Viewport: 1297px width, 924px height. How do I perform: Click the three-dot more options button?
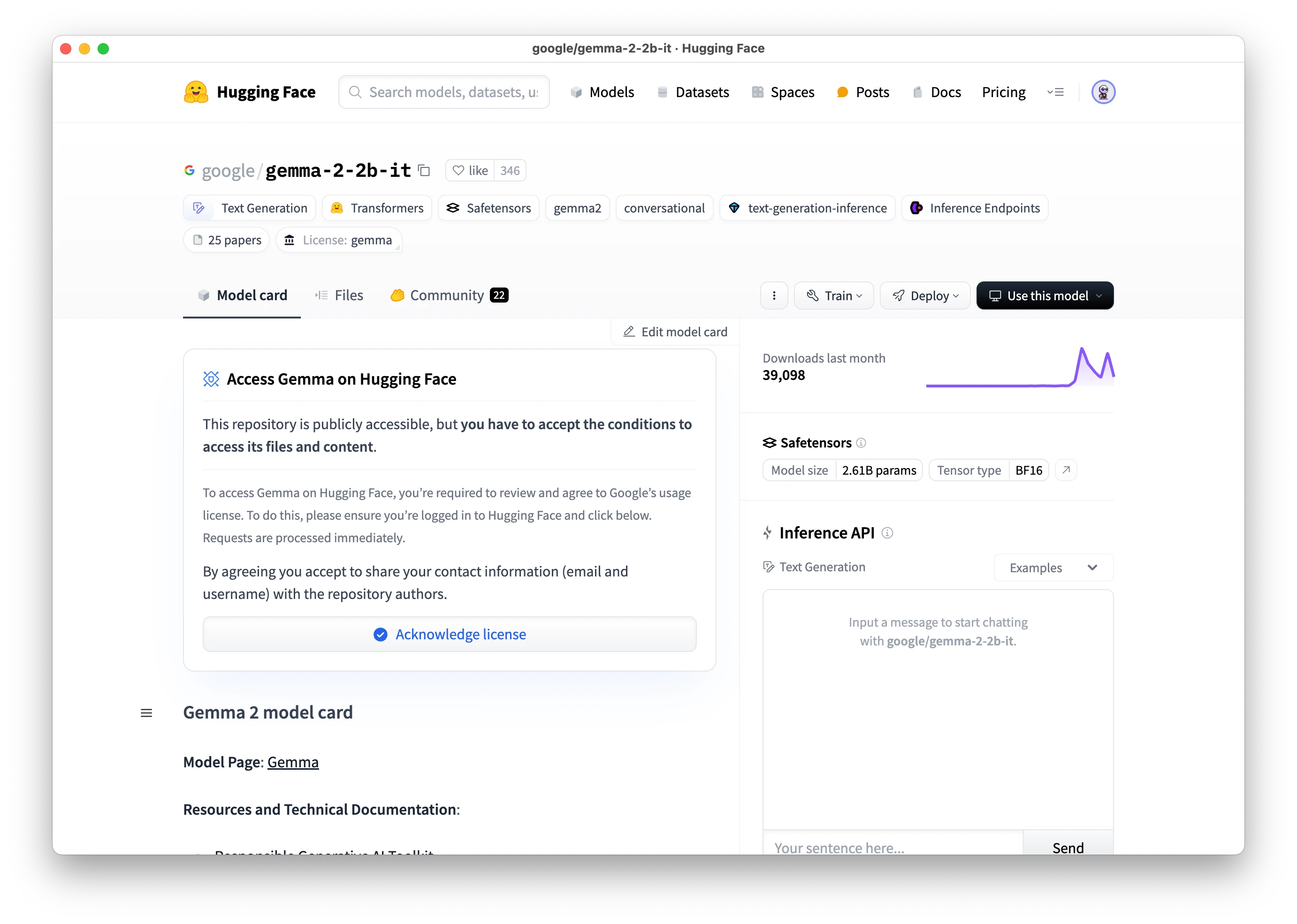tap(774, 295)
